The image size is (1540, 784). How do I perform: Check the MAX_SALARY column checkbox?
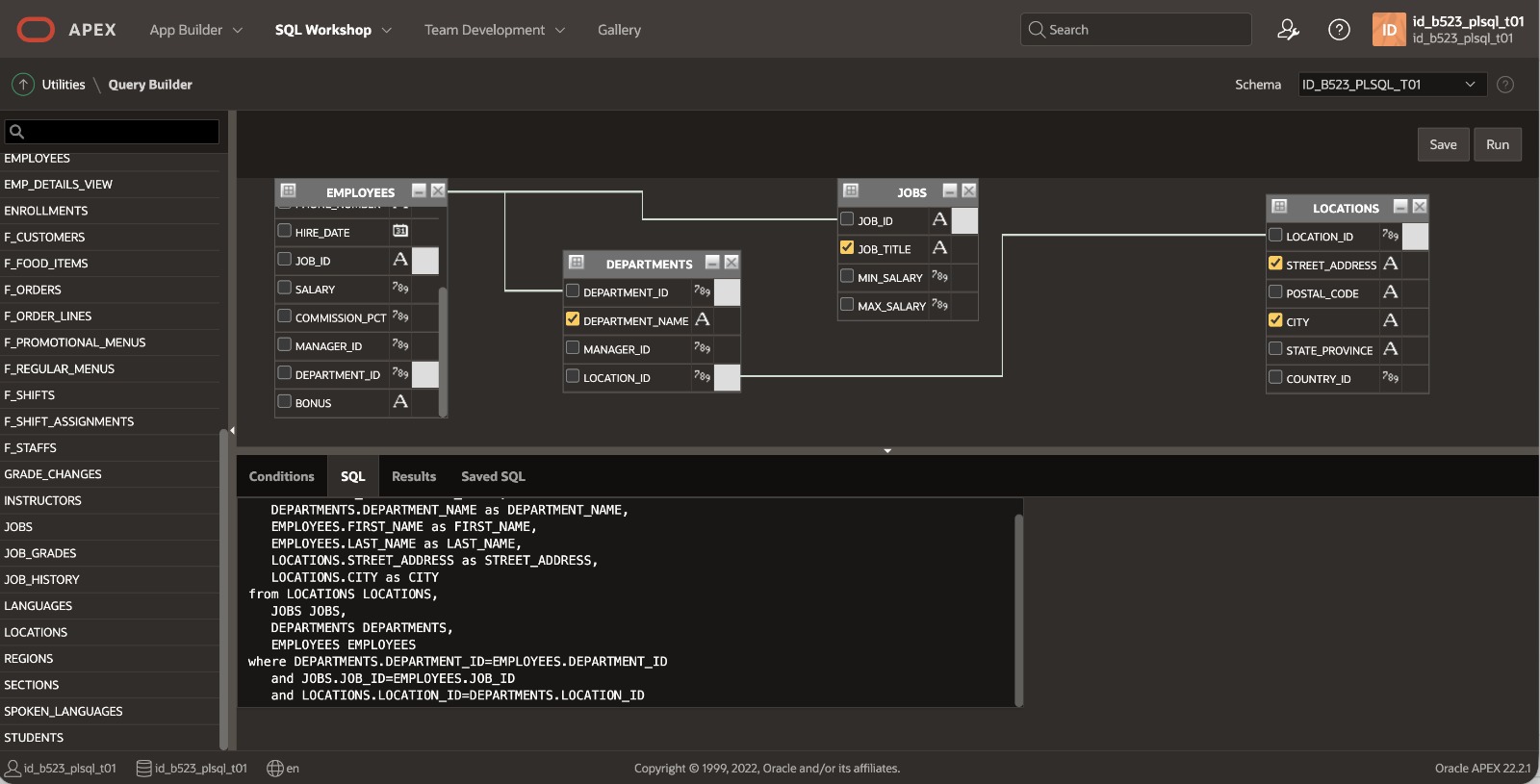click(847, 305)
